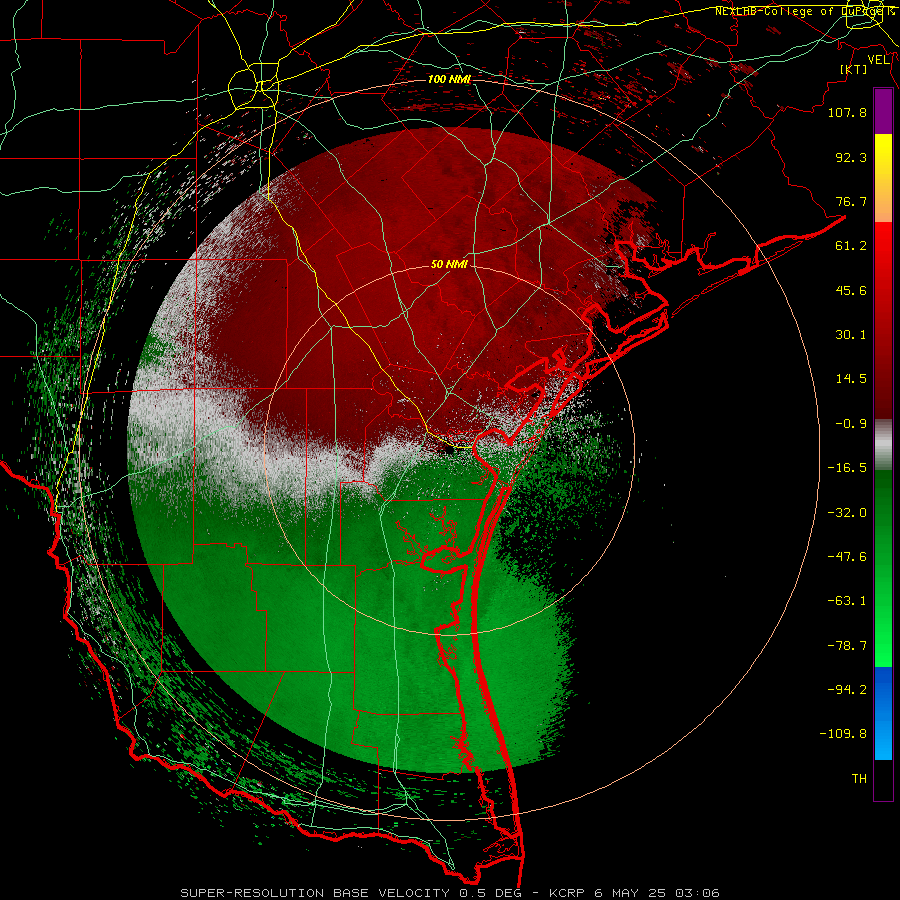
Task: Select the 92.3 value on velocity scale
Action: pos(851,157)
